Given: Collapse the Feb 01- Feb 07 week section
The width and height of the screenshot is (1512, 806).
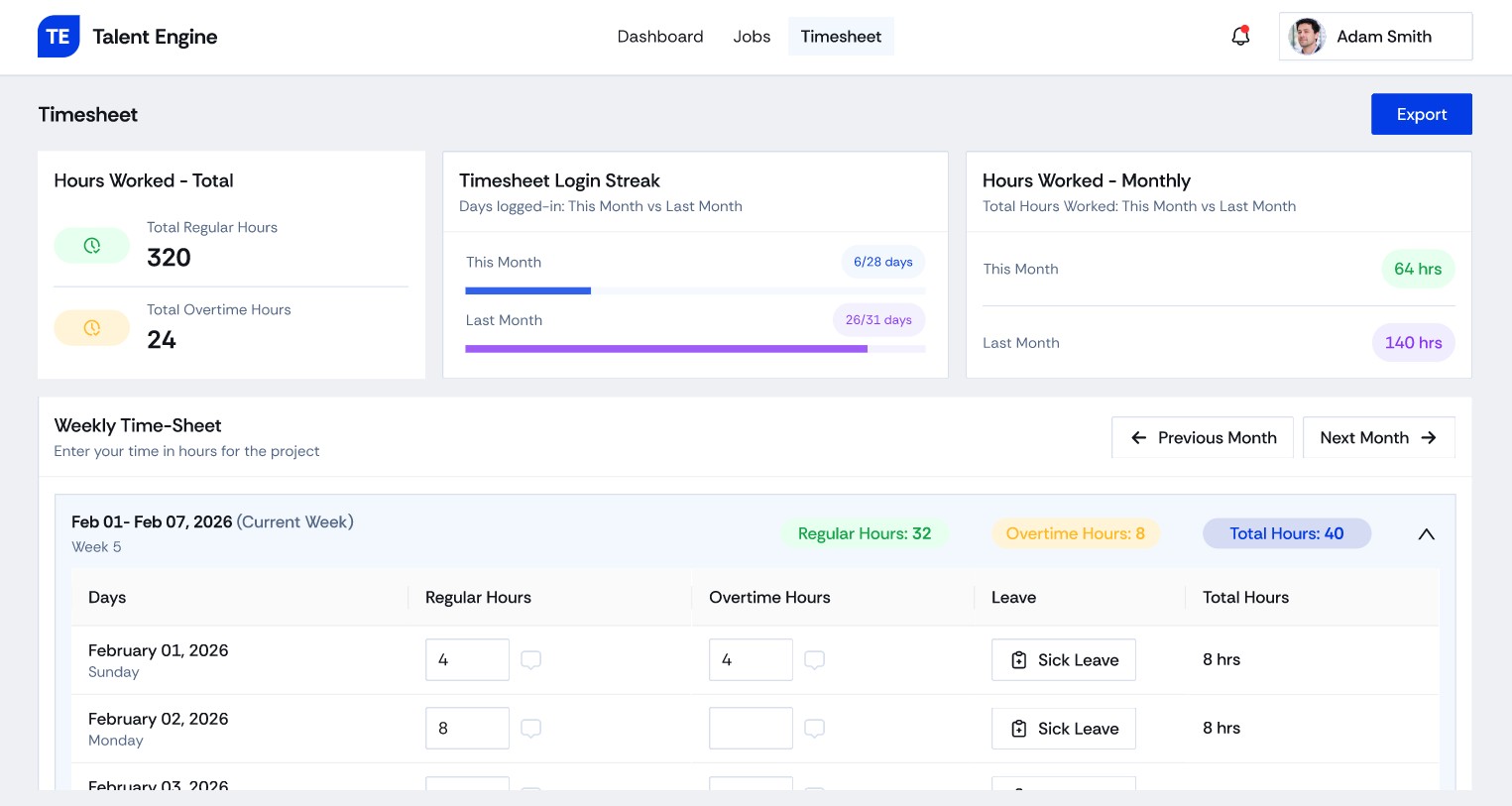Looking at the screenshot, I should (x=1426, y=534).
